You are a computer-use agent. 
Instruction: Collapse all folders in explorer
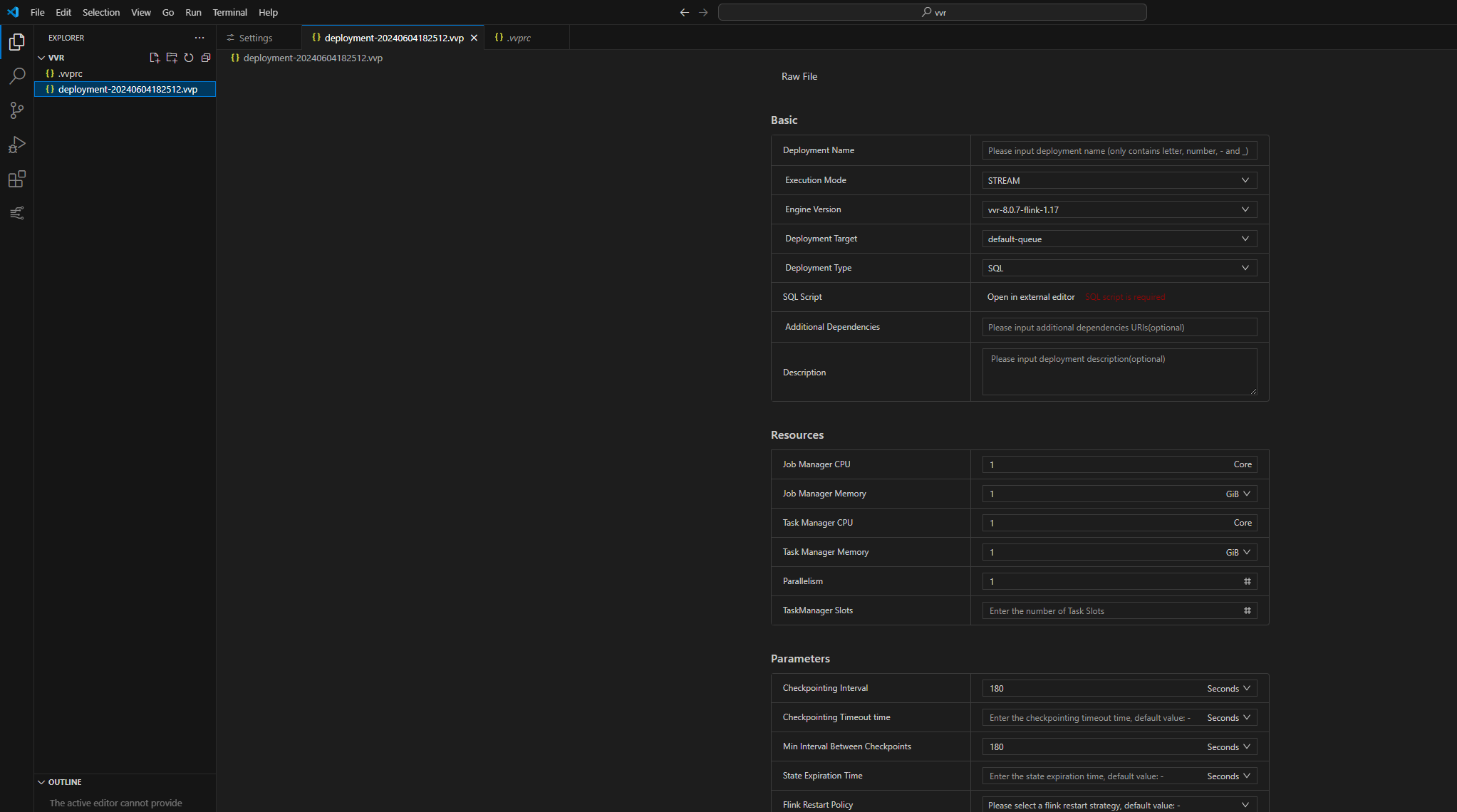click(206, 58)
